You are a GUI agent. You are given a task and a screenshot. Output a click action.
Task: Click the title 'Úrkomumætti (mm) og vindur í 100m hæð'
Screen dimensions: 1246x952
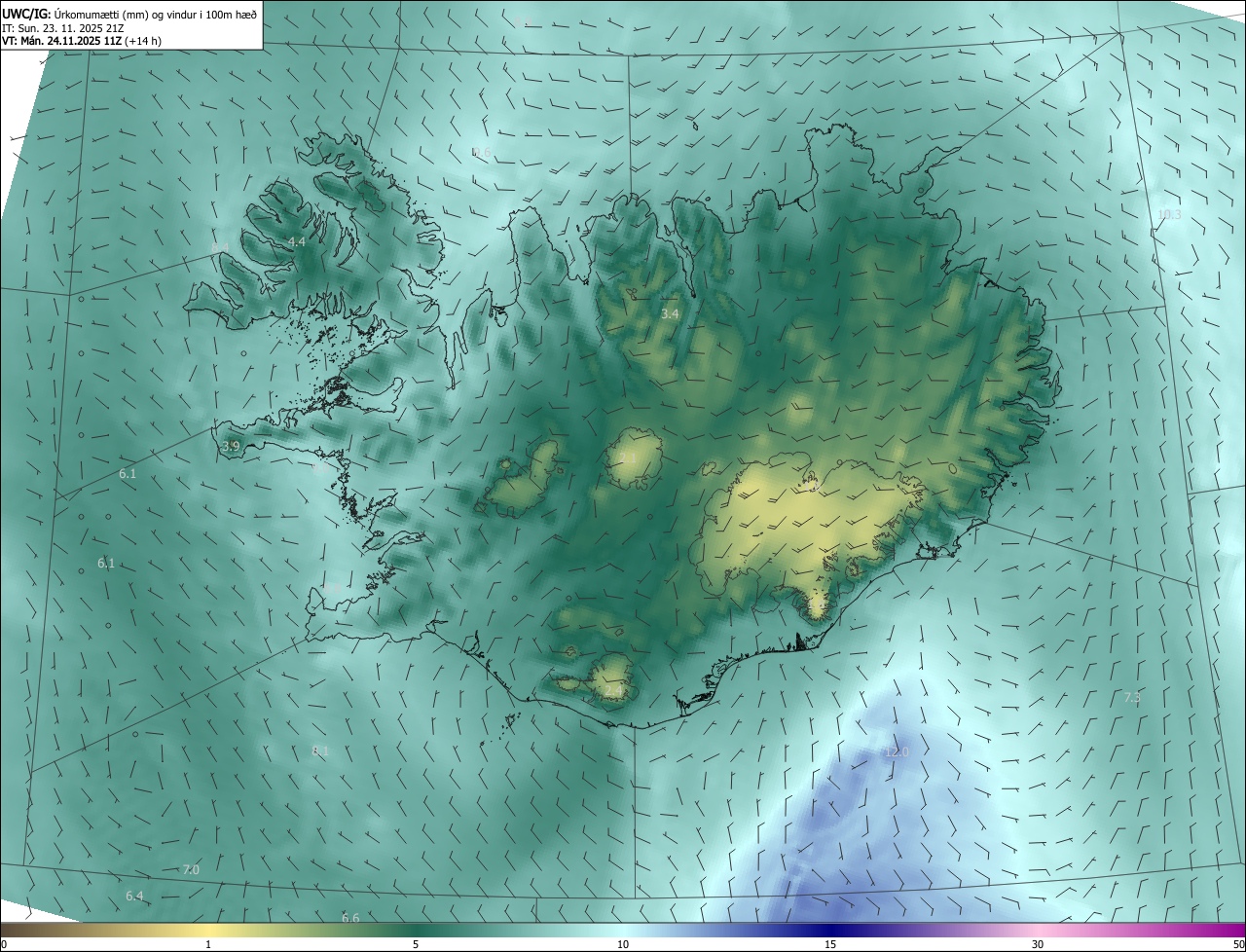(156, 14)
